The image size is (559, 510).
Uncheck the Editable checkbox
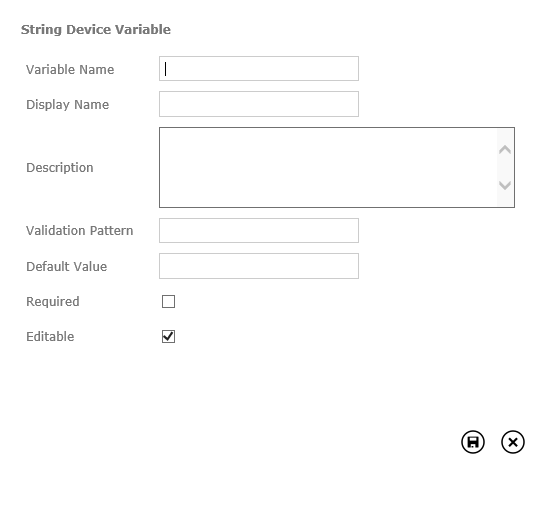click(x=168, y=336)
